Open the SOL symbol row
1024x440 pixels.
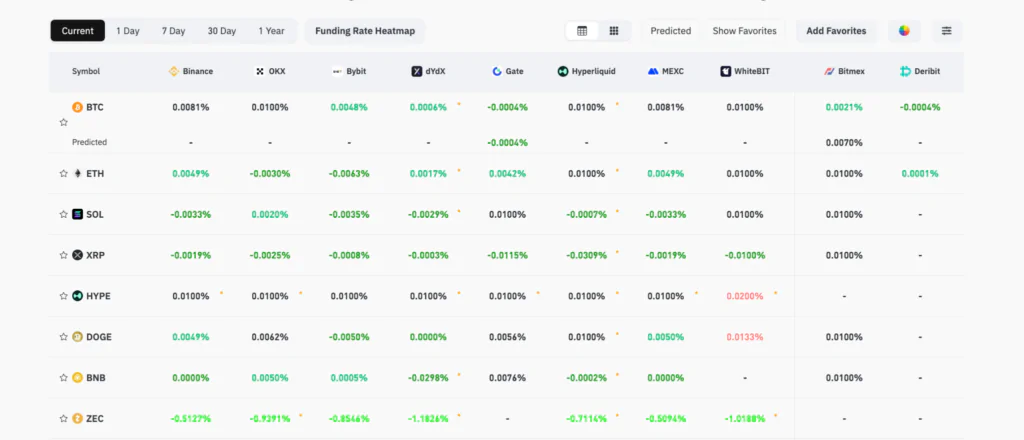(94, 215)
